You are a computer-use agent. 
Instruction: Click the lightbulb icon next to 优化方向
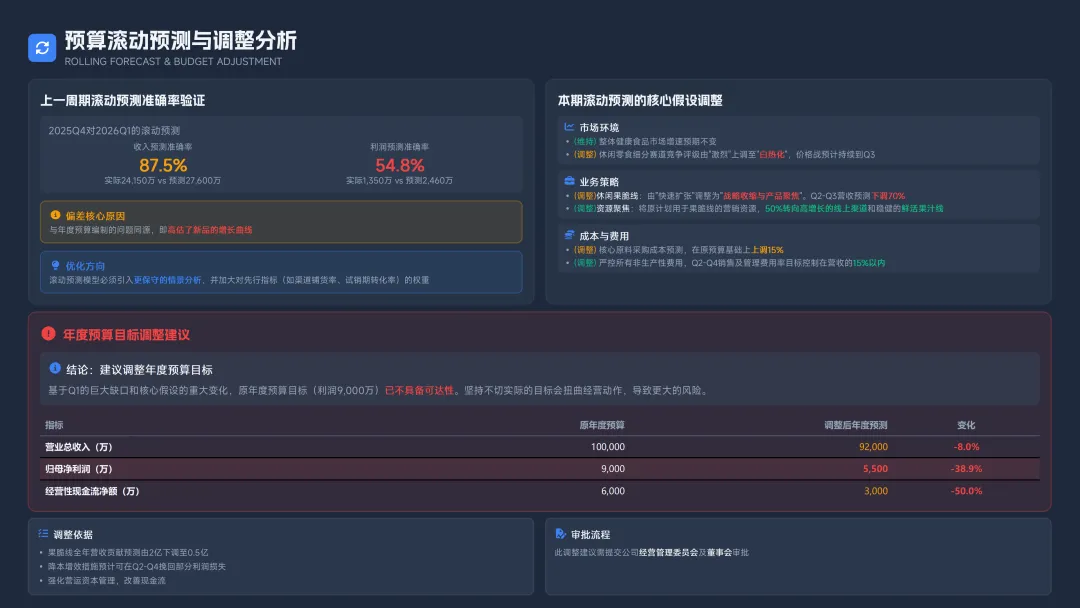click(x=55, y=265)
